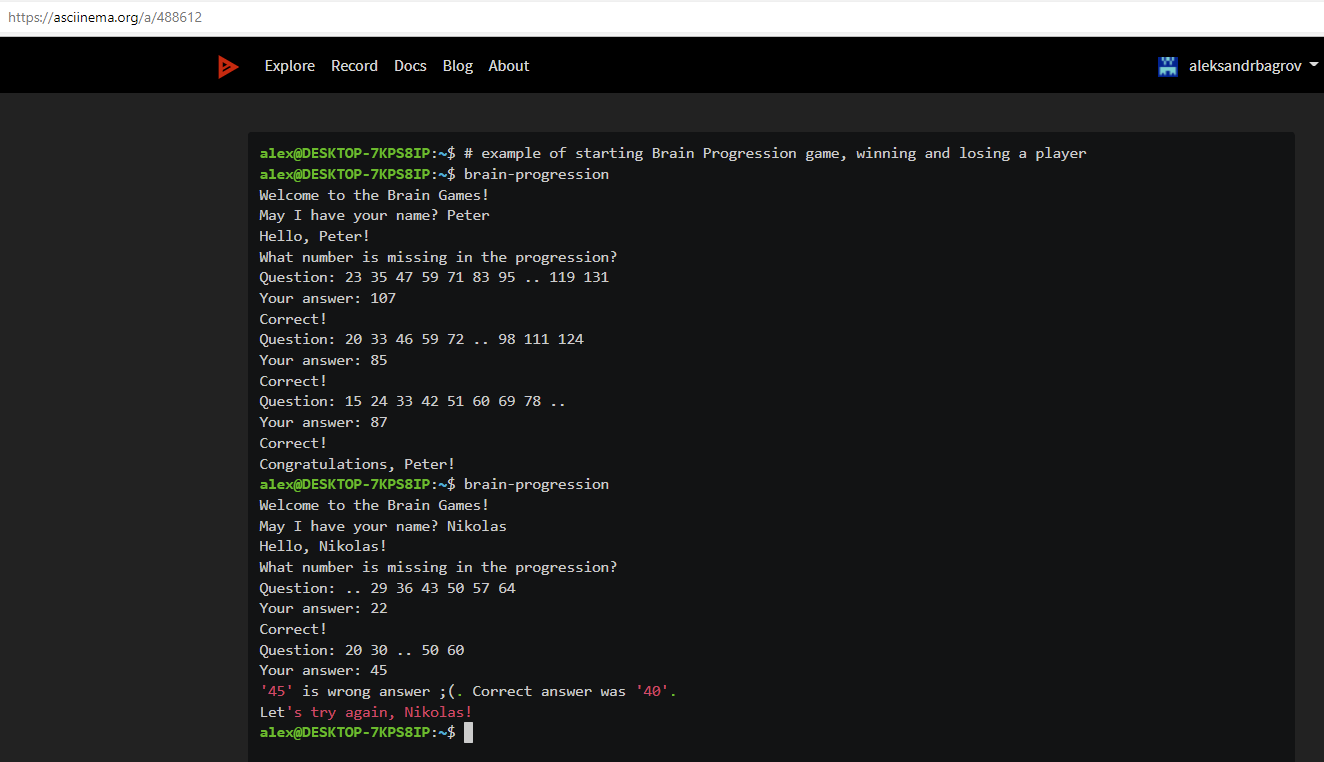
Task: Open the Explore page
Action: coord(290,65)
